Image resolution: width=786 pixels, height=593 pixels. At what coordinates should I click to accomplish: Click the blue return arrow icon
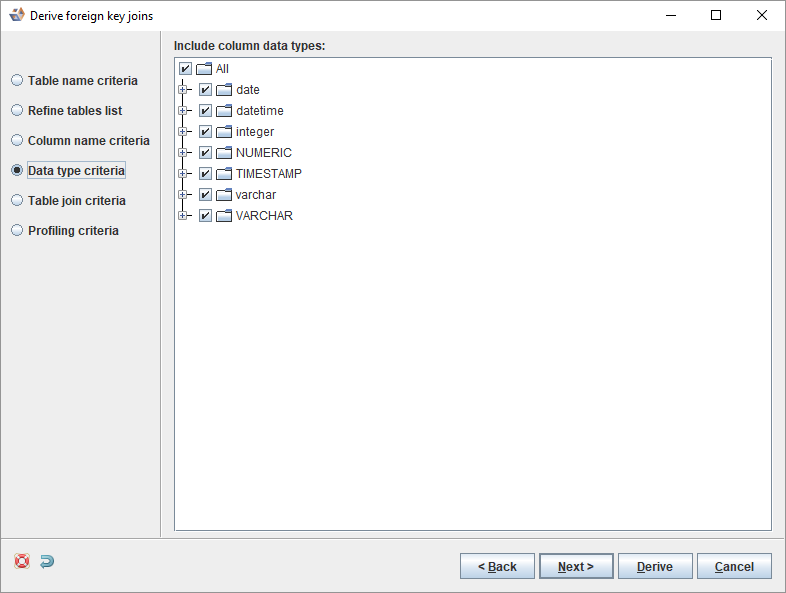click(47, 561)
